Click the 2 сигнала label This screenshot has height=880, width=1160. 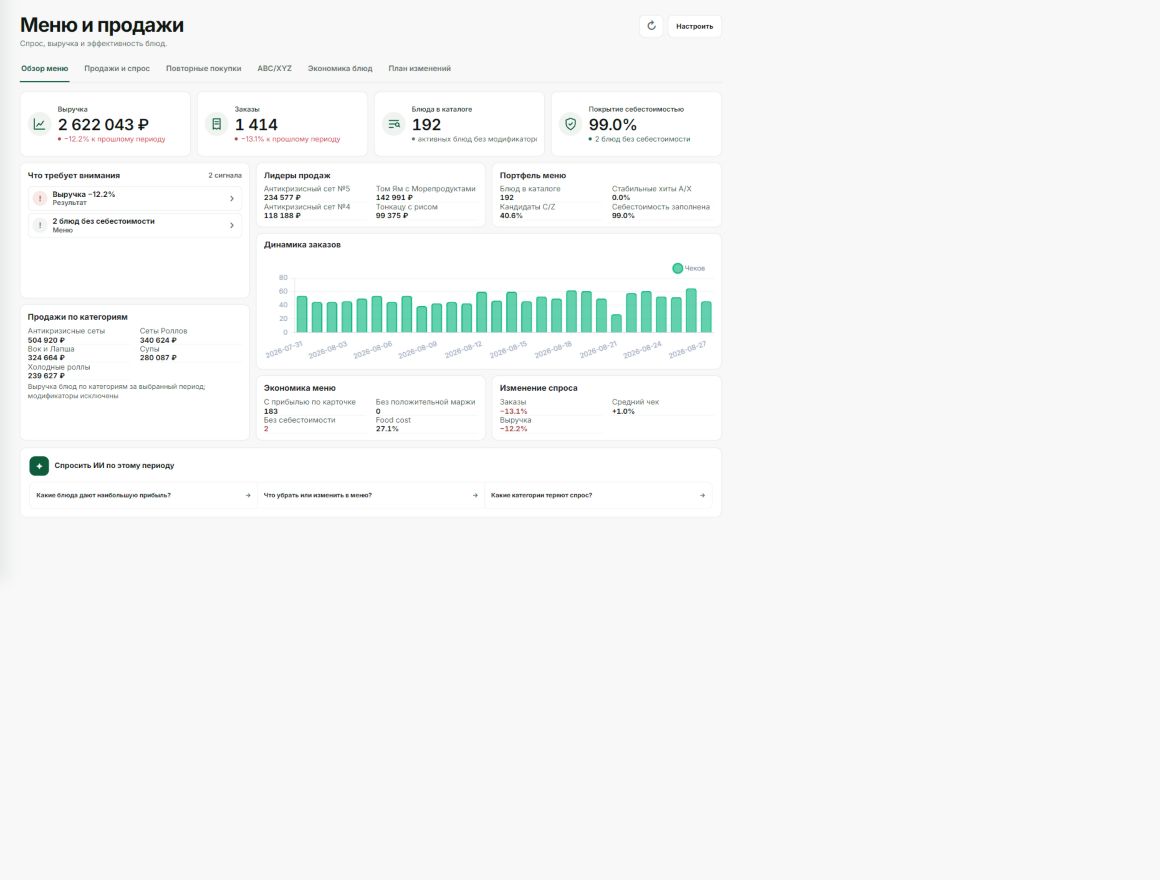225,176
